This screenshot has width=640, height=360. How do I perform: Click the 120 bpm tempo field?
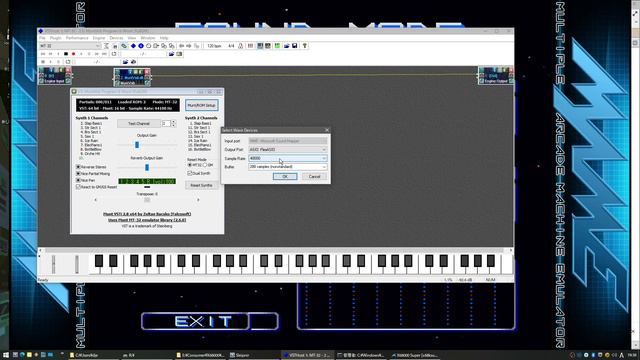pos(214,46)
